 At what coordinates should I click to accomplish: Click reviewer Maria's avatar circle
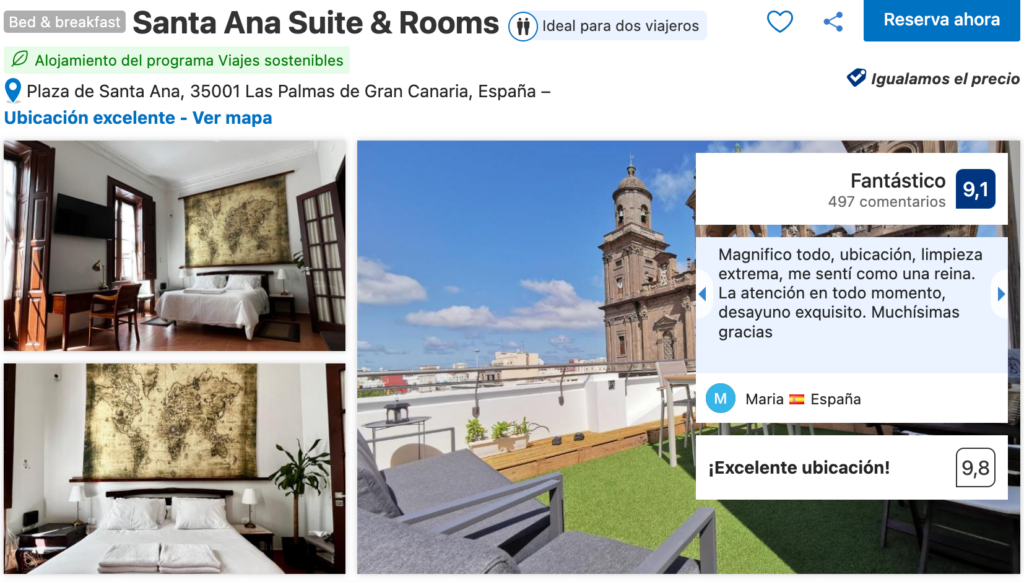point(720,398)
